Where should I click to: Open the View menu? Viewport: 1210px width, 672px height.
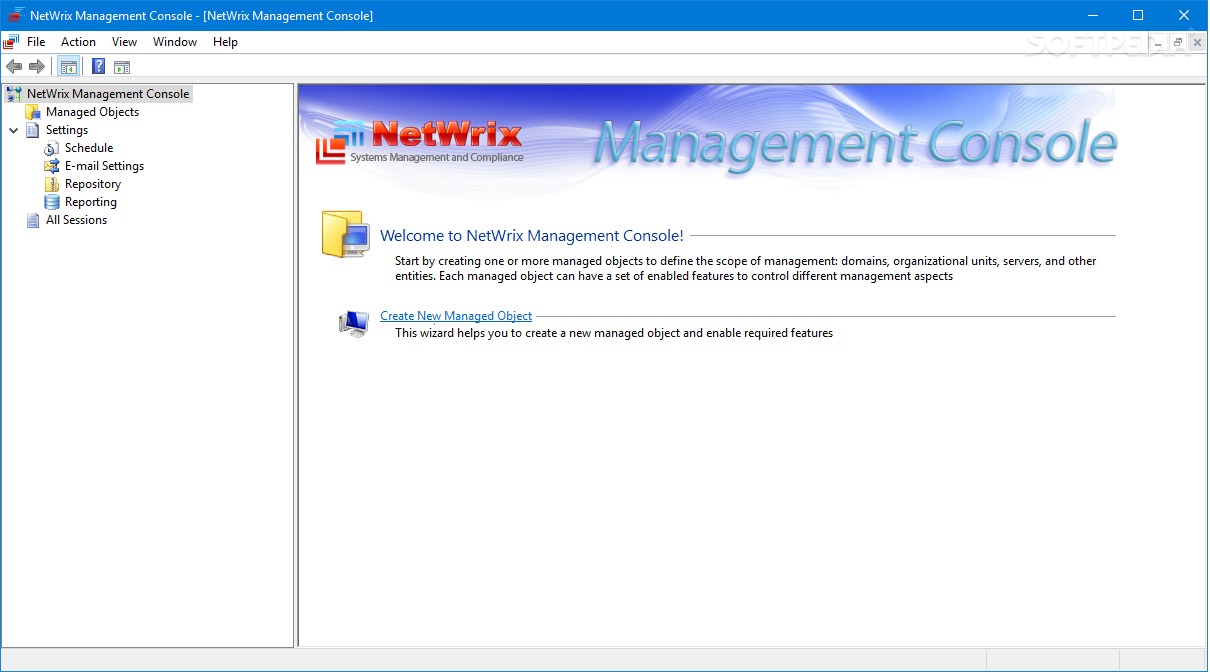pos(125,42)
